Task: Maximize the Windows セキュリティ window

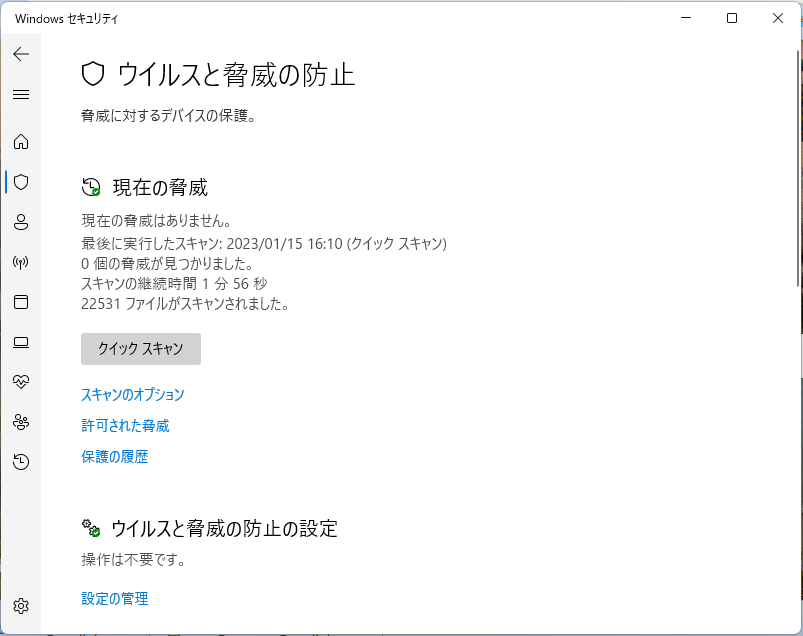Action: tap(732, 18)
